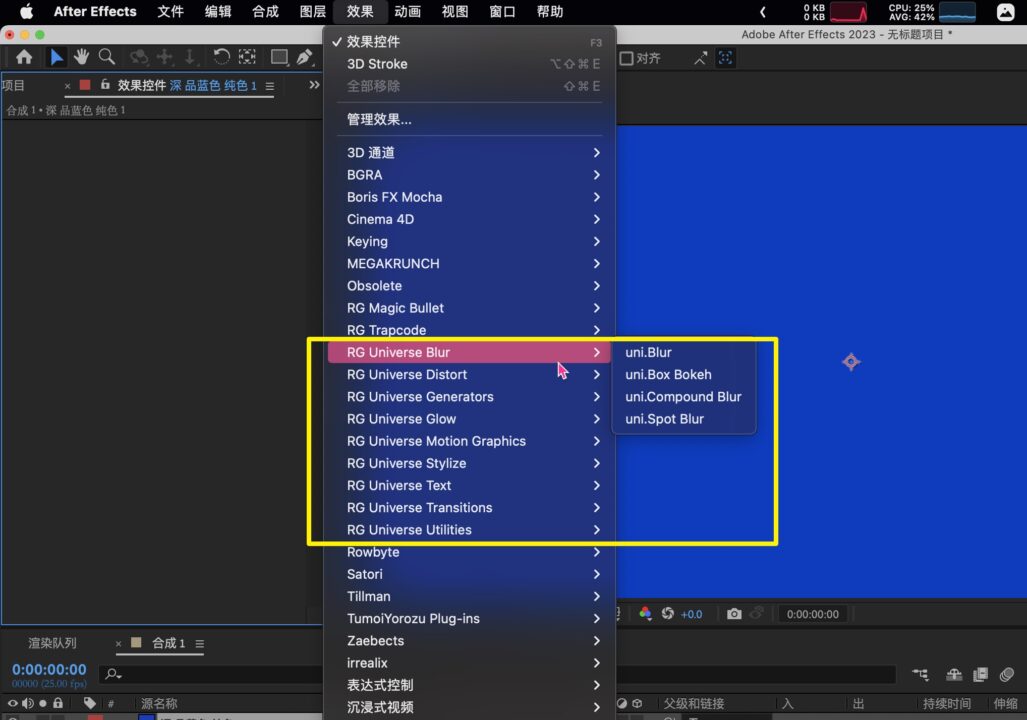Open the 动画 menu in menu bar
Screen dimensions: 1027x720
click(407, 12)
